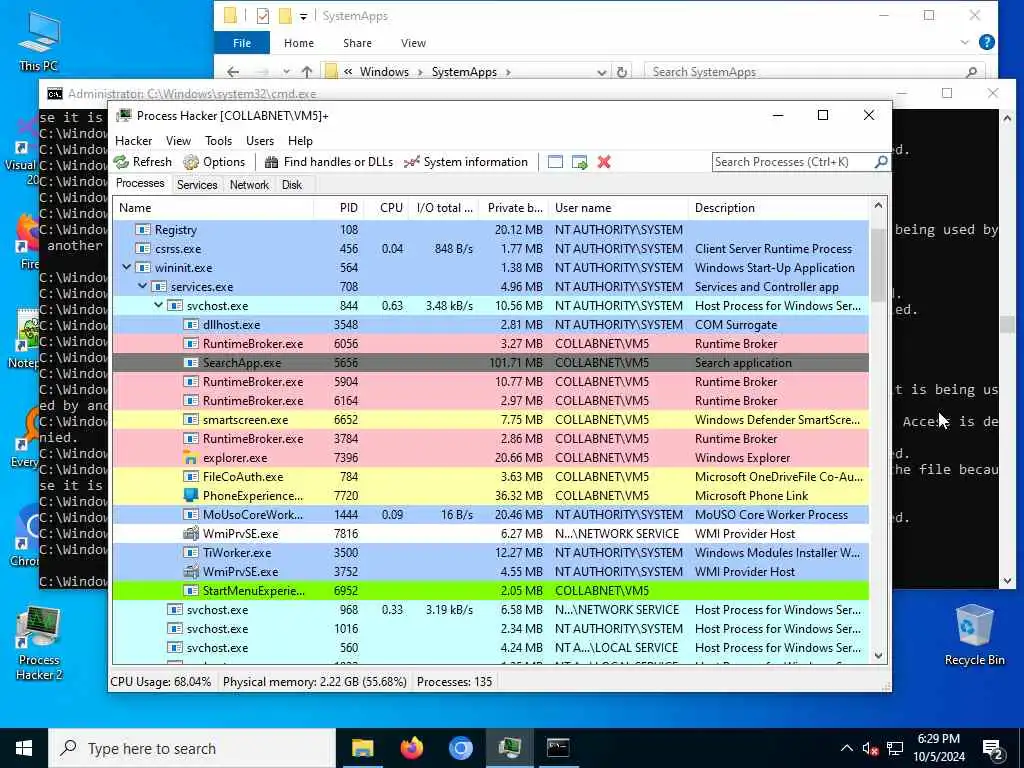This screenshot has height=768, width=1024.
Task: Sort by Name column header
Action: 214,208
